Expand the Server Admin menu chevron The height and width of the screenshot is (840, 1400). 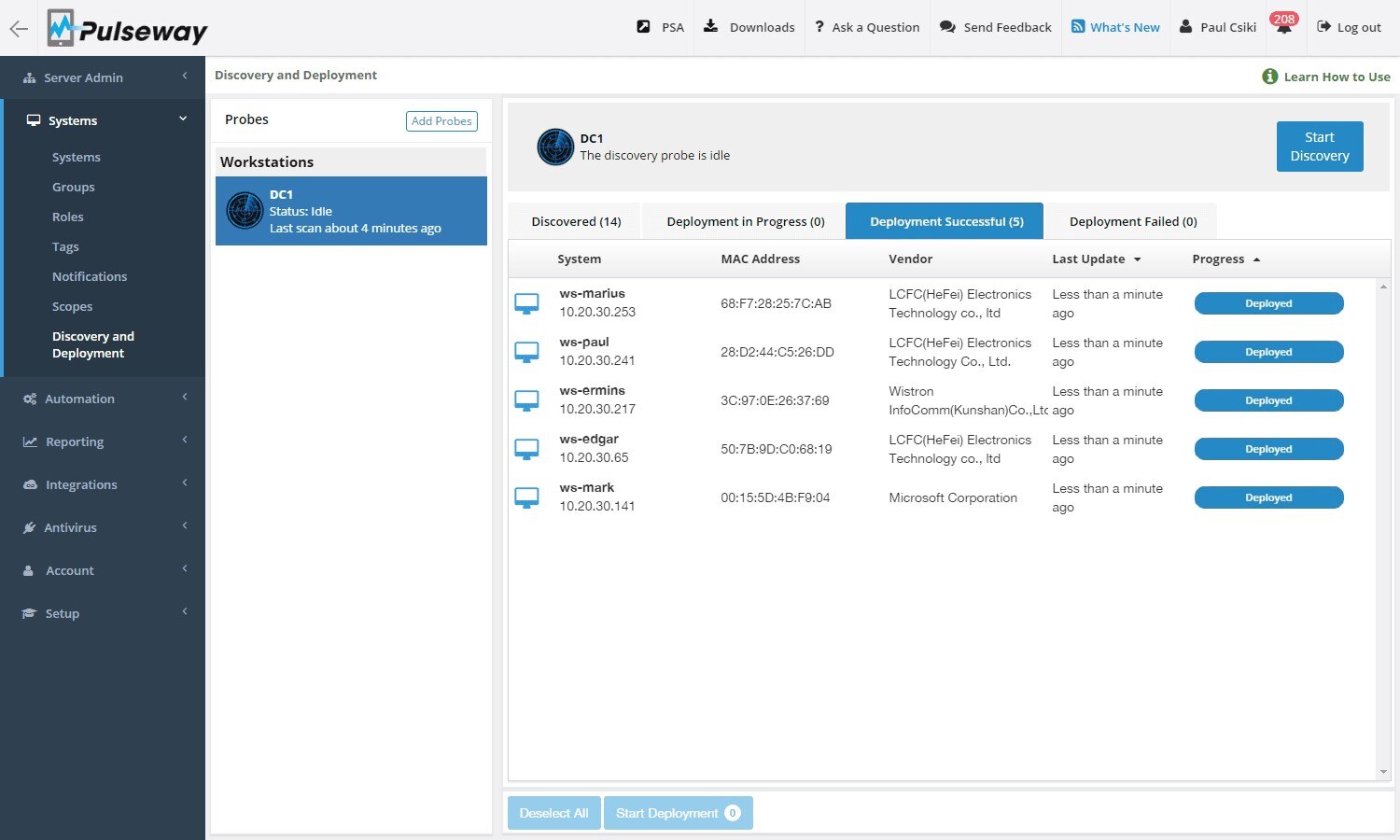(185, 76)
